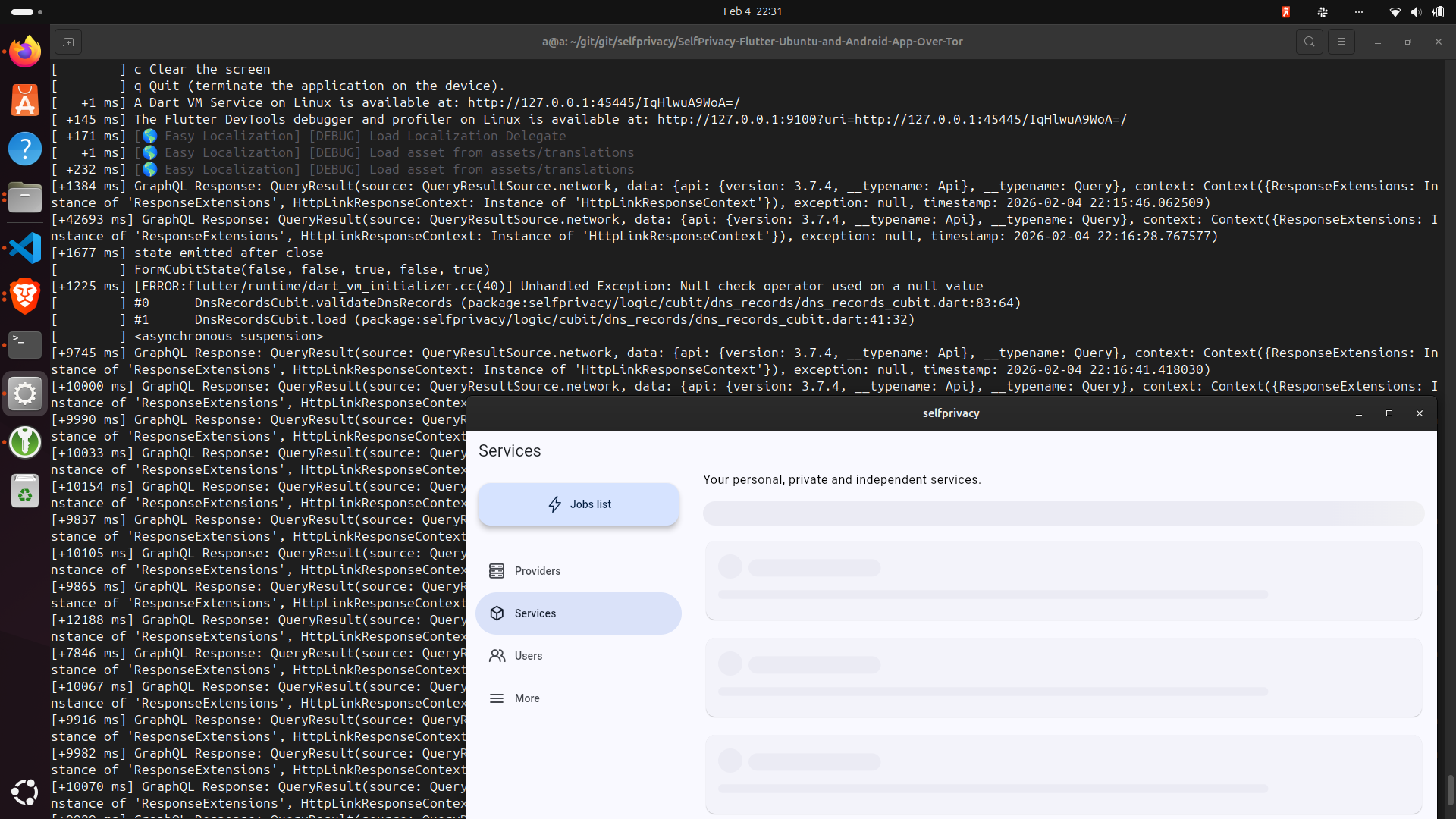The image size is (1456, 819).
Task: Open the system volume tray menu
Action: click(1416, 11)
